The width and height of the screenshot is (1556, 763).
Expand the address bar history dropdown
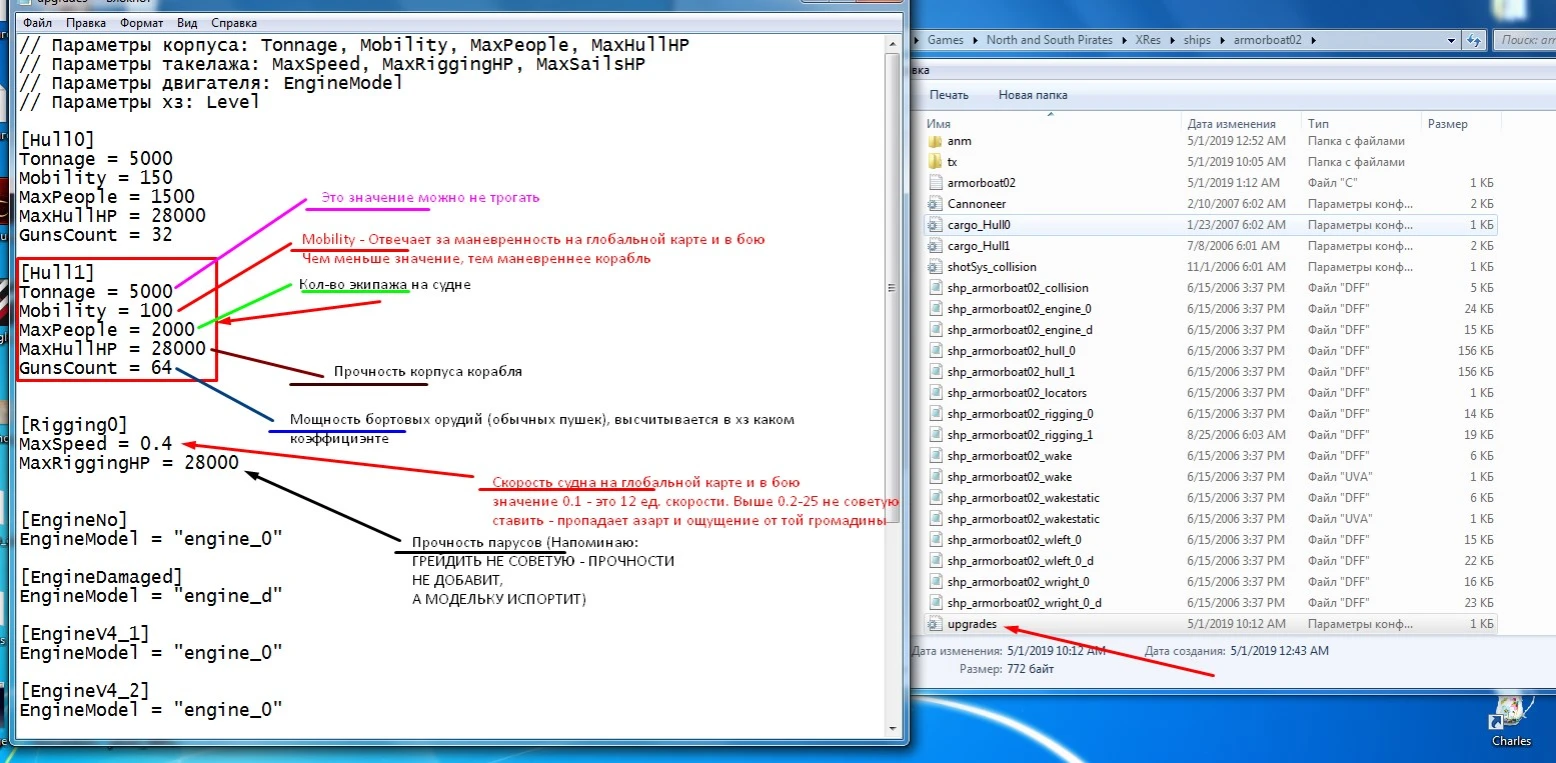tap(1451, 40)
